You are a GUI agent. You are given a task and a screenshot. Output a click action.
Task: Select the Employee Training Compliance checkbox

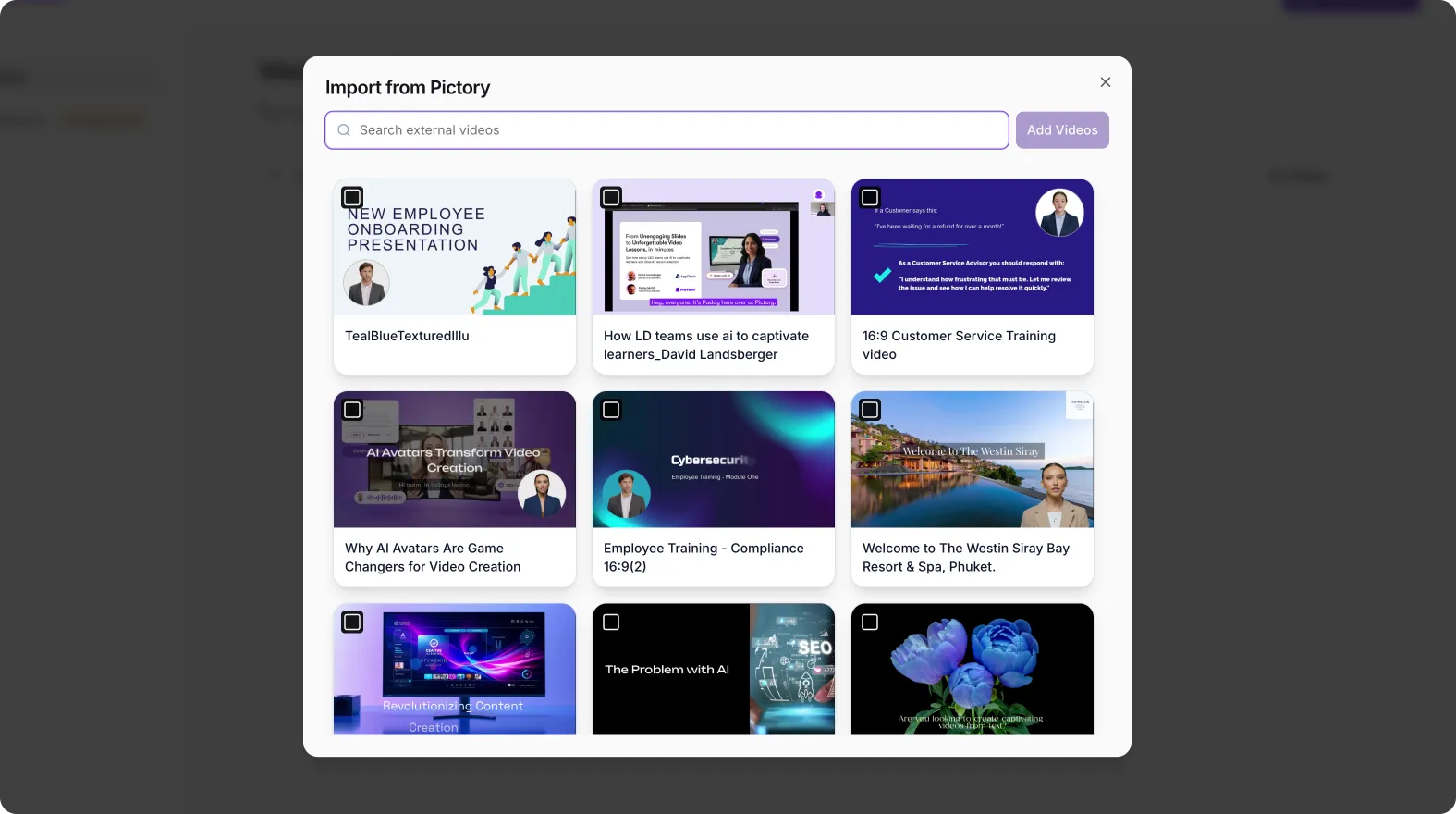(611, 410)
